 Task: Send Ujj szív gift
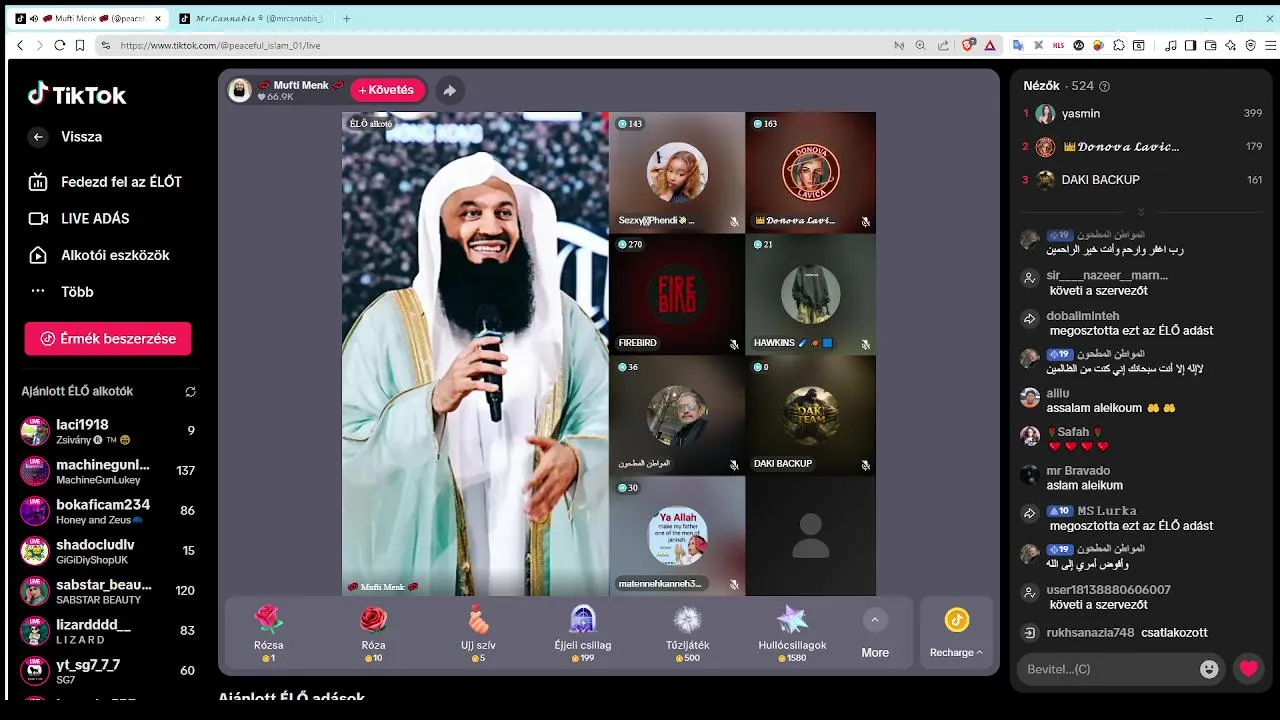tap(479, 633)
